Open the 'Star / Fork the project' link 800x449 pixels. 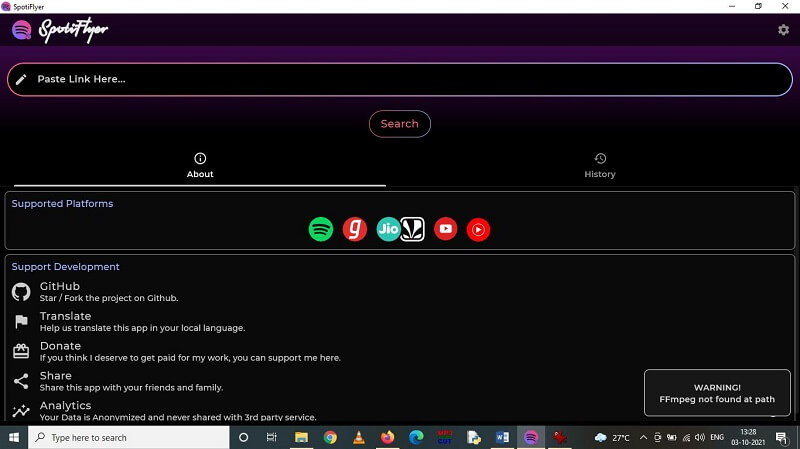coord(108,298)
